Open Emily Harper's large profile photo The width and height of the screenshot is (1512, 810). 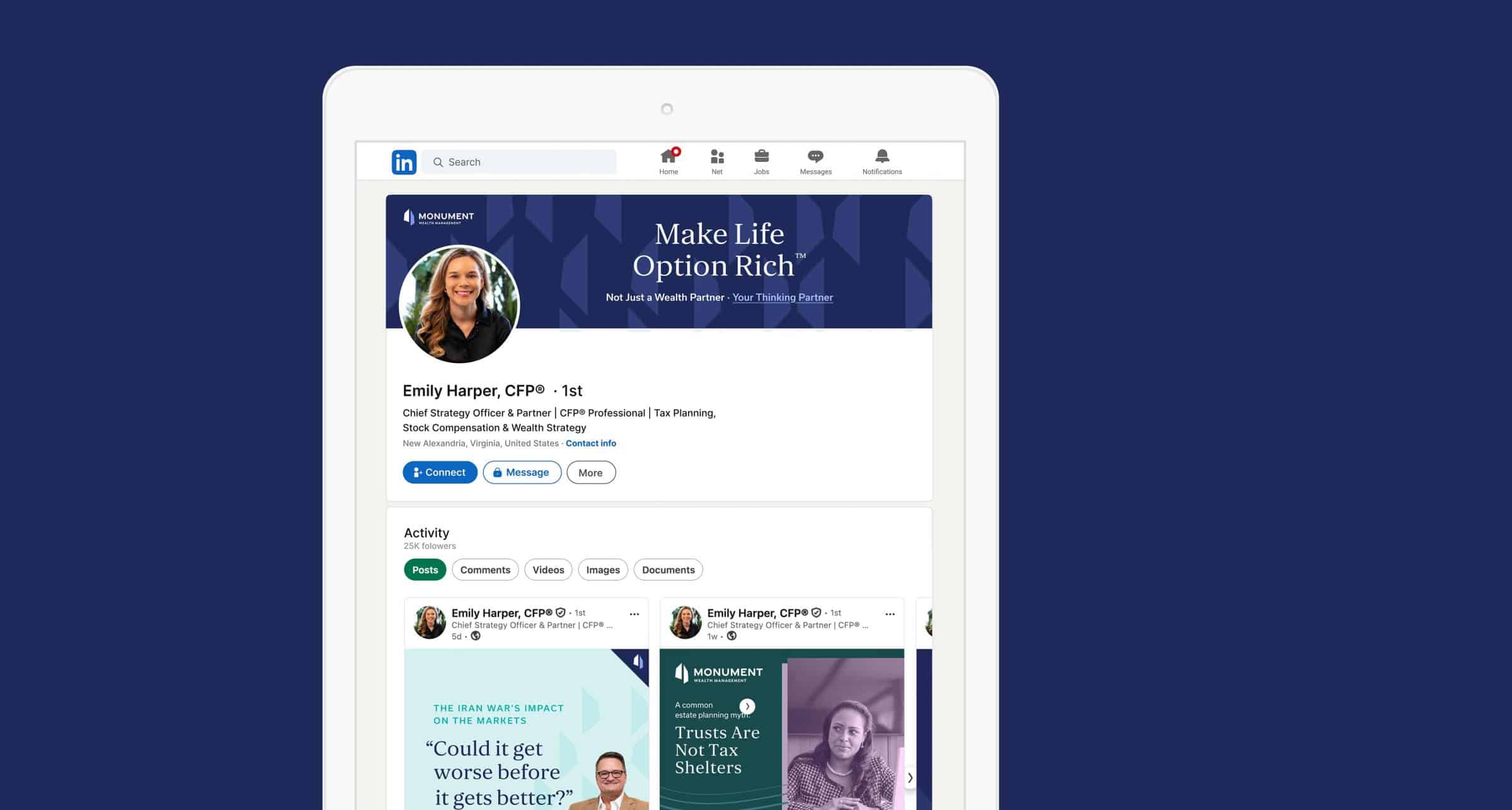(x=459, y=304)
